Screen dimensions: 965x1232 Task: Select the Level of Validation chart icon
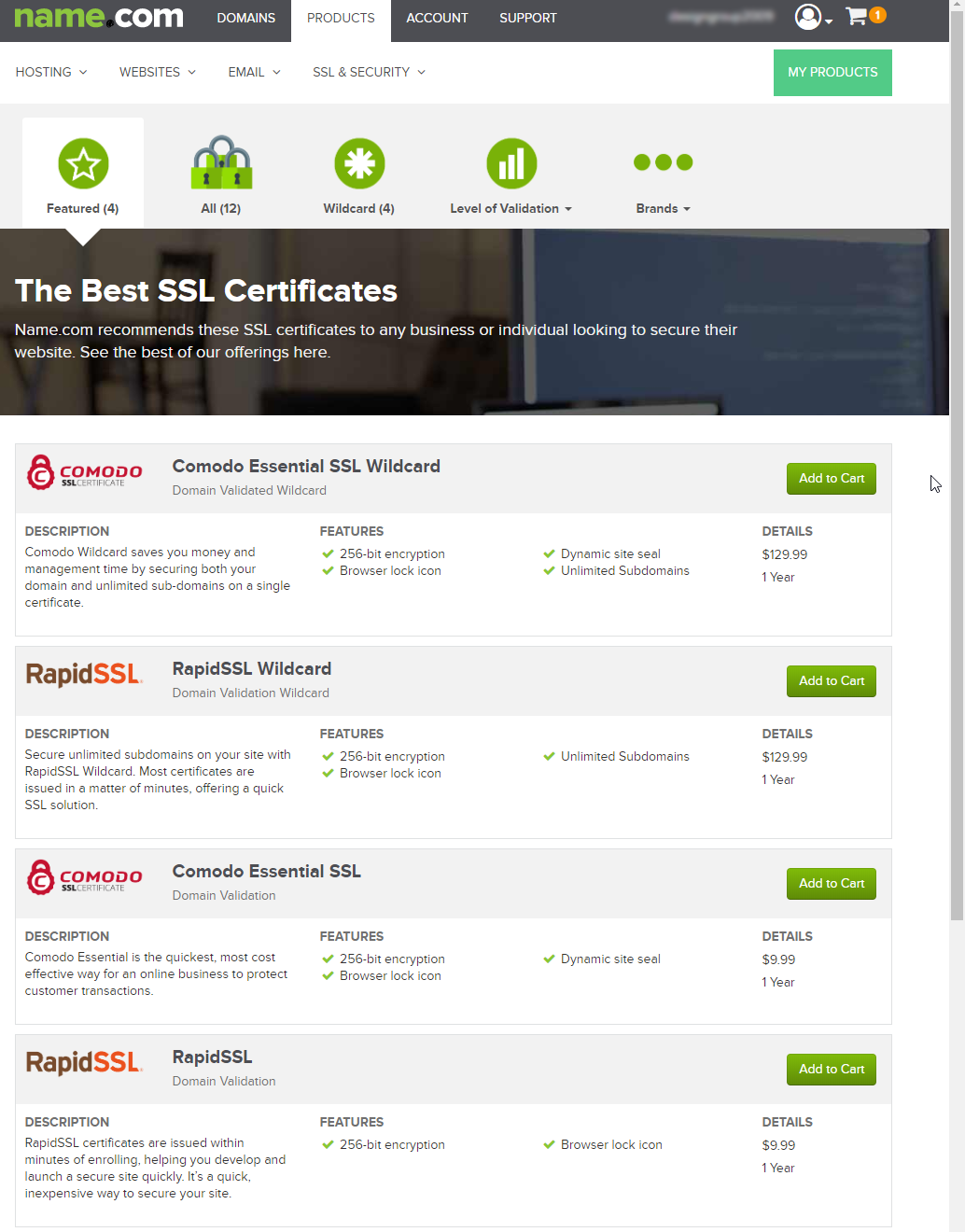[x=511, y=163]
